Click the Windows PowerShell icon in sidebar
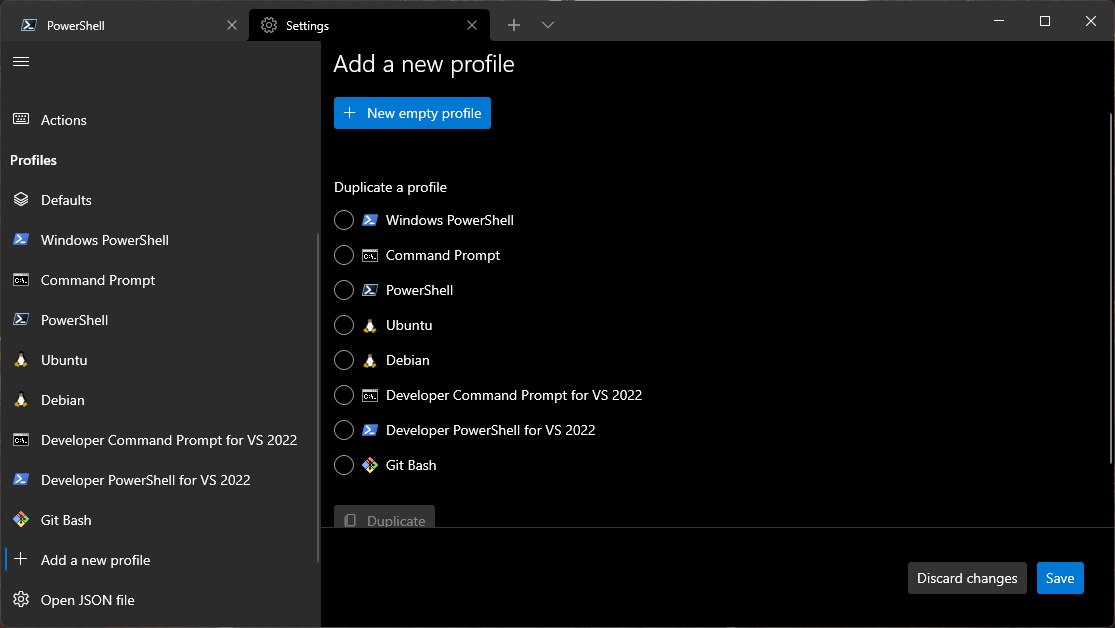The height and width of the screenshot is (628, 1115). 21,240
